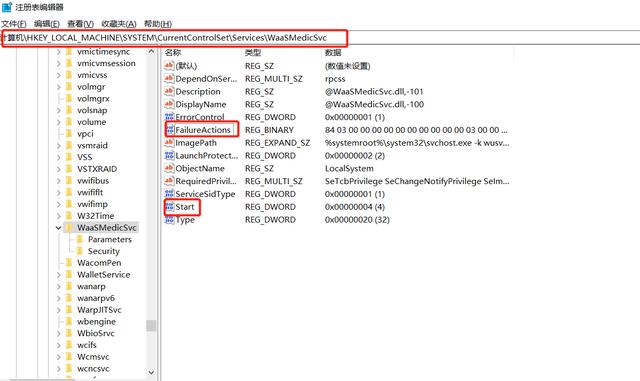The height and width of the screenshot is (381, 640).
Task: Click the VSS folder icon
Action: 69,157
